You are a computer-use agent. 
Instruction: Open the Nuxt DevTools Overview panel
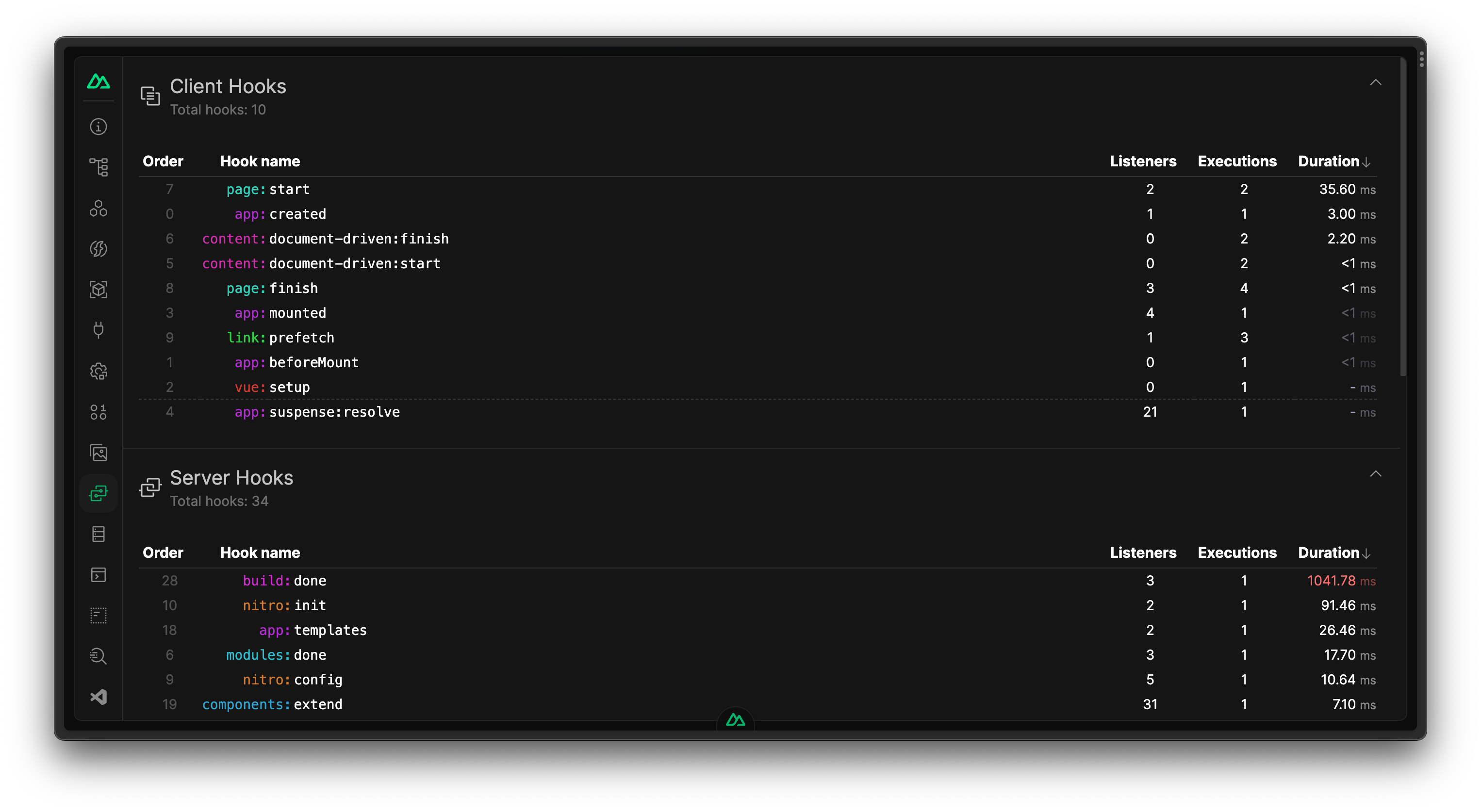(x=99, y=127)
